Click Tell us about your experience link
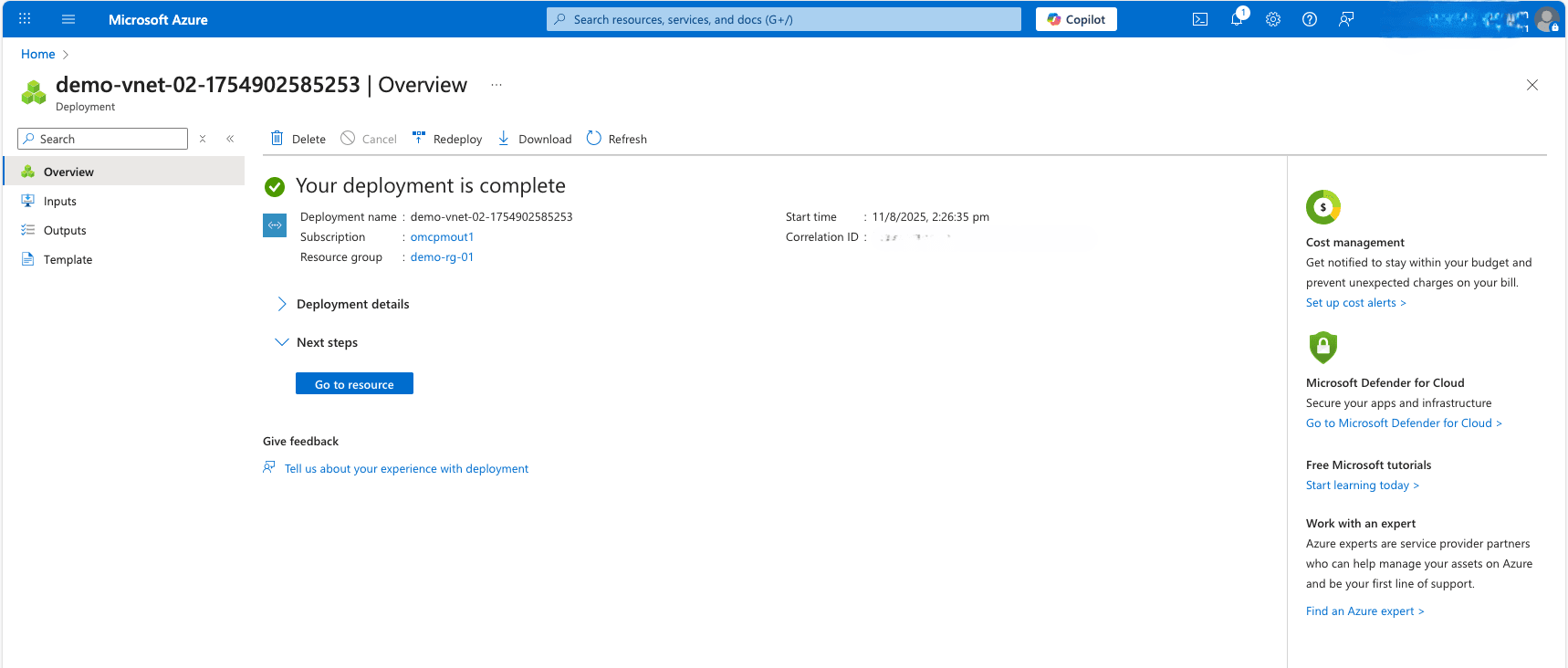 [406, 469]
